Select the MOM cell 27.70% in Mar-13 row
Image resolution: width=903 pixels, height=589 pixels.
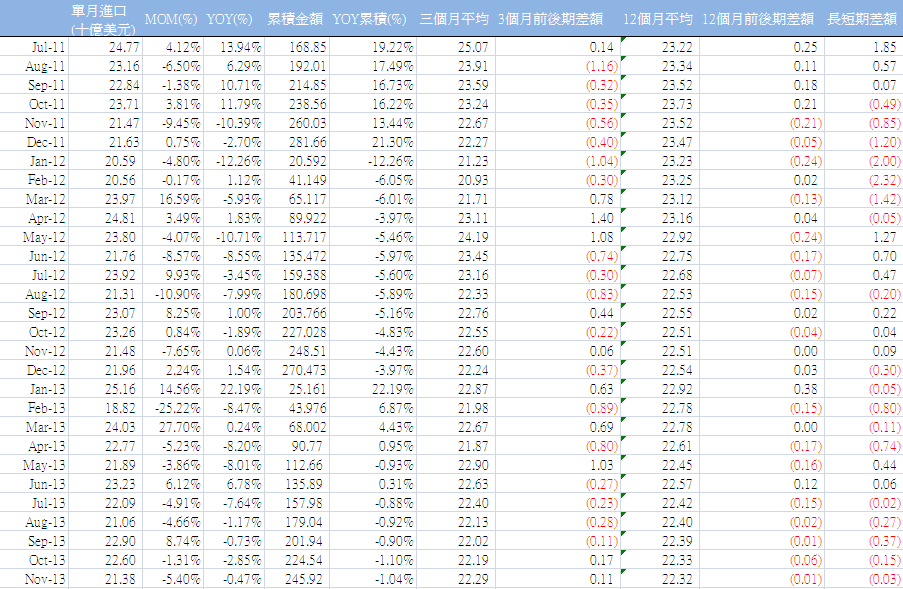pos(180,427)
